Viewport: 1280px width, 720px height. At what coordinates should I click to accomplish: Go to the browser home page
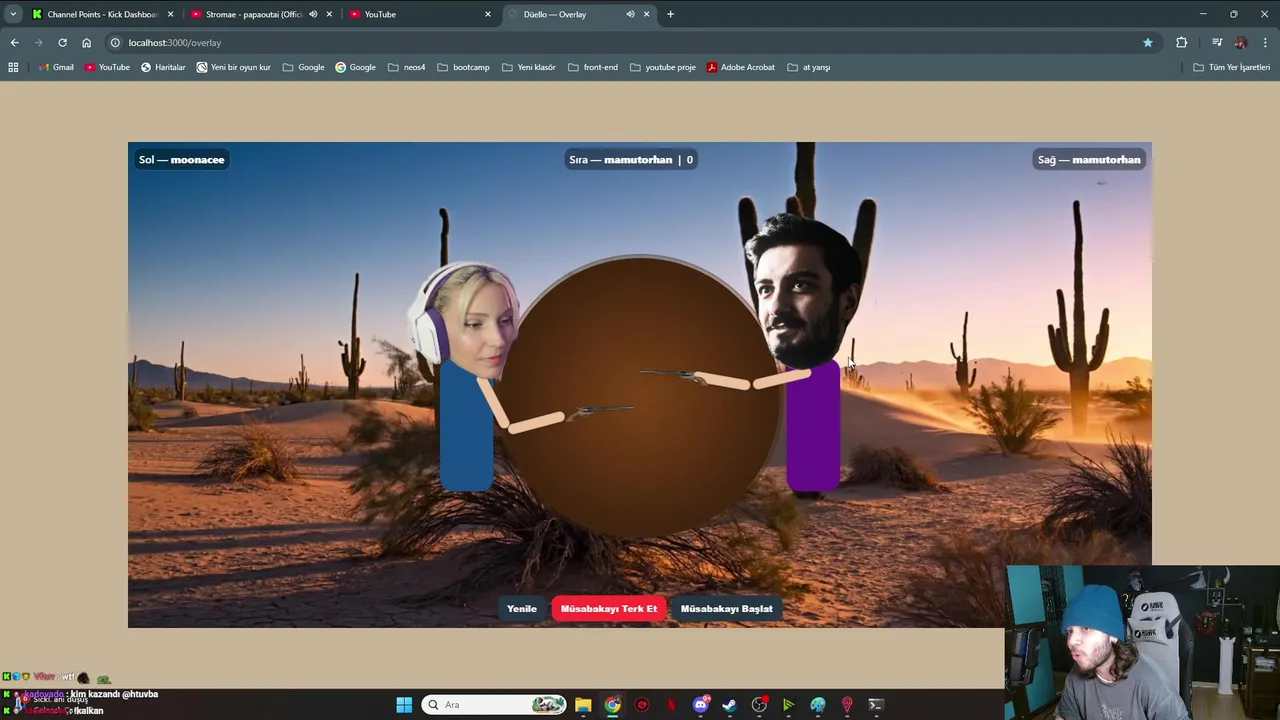(86, 43)
